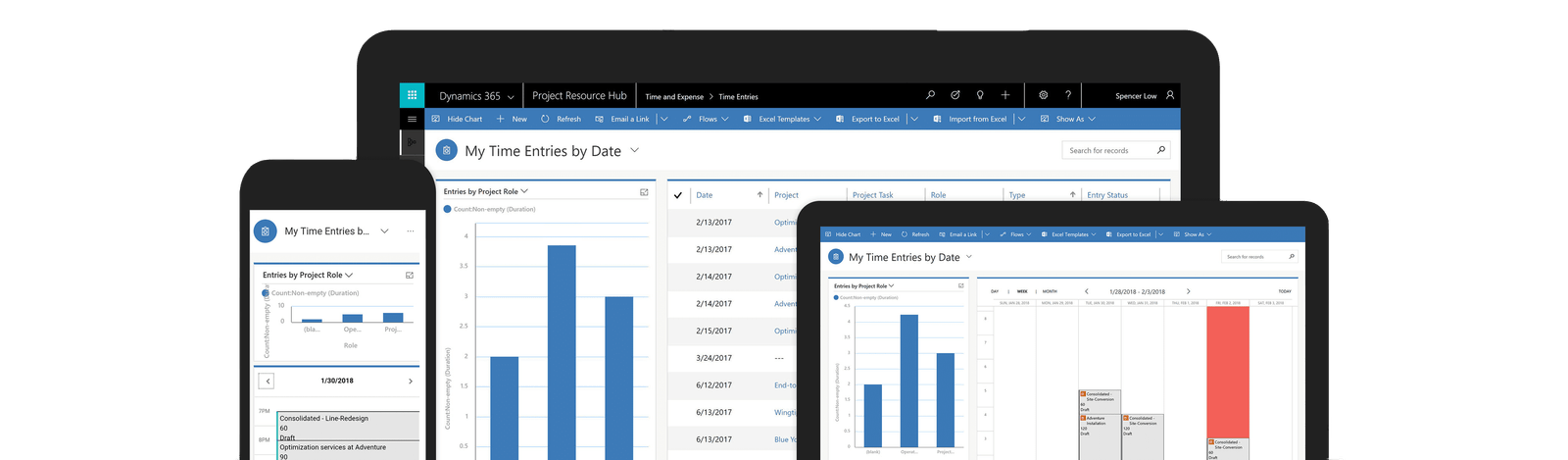The image size is (1568, 460).
Task: Click TODAY in the tablet calendar
Action: (1285, 291)
